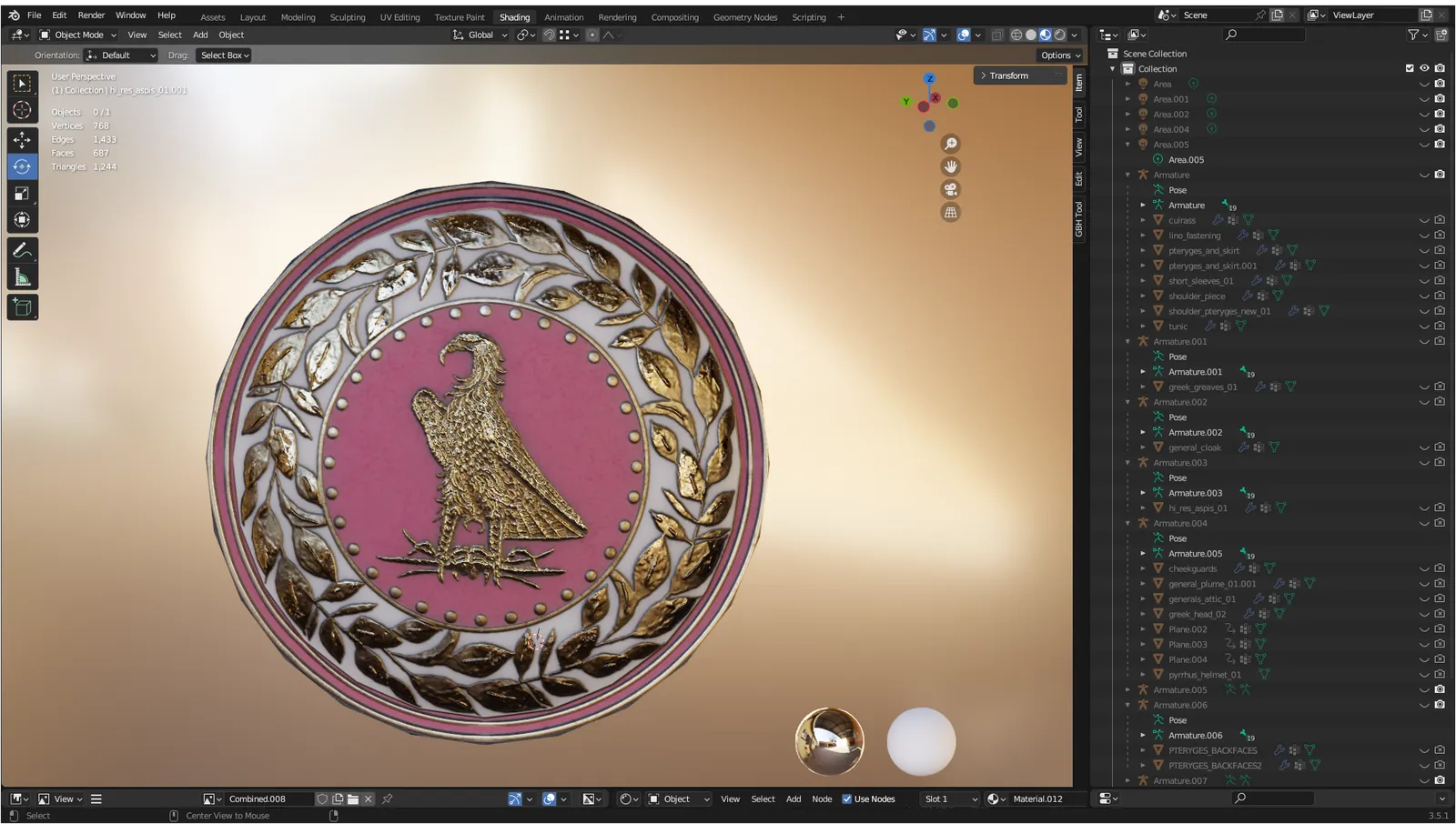
Task: Open the Object Mode dropdown
Action: tap(78, 35)
